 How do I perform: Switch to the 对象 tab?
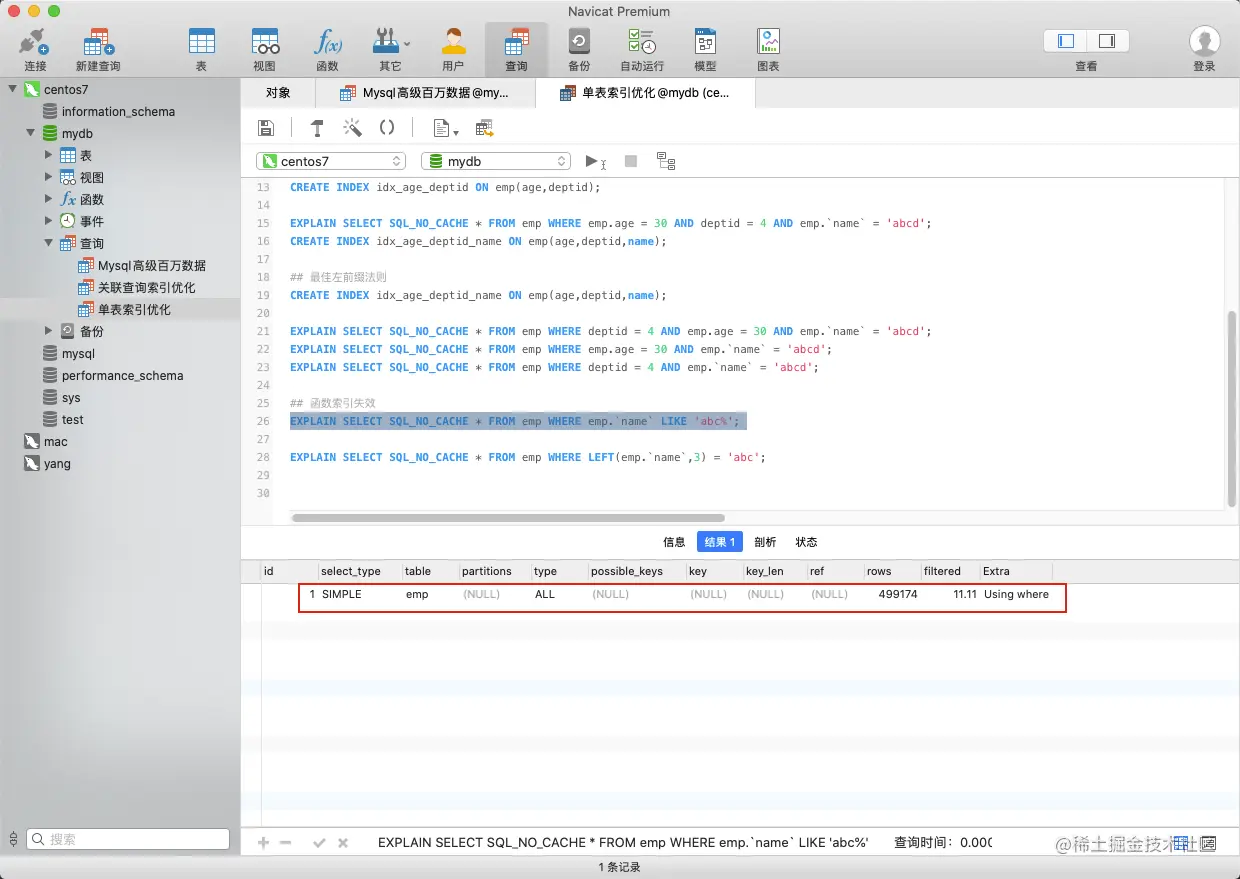point(278,93)
